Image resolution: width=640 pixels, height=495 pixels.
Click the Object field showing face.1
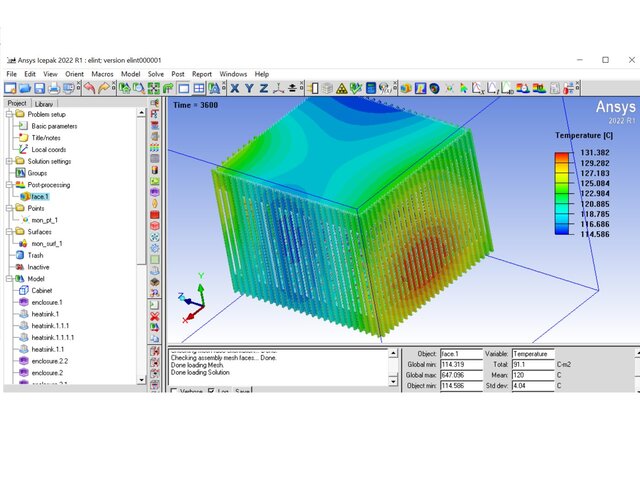(461, 354)
